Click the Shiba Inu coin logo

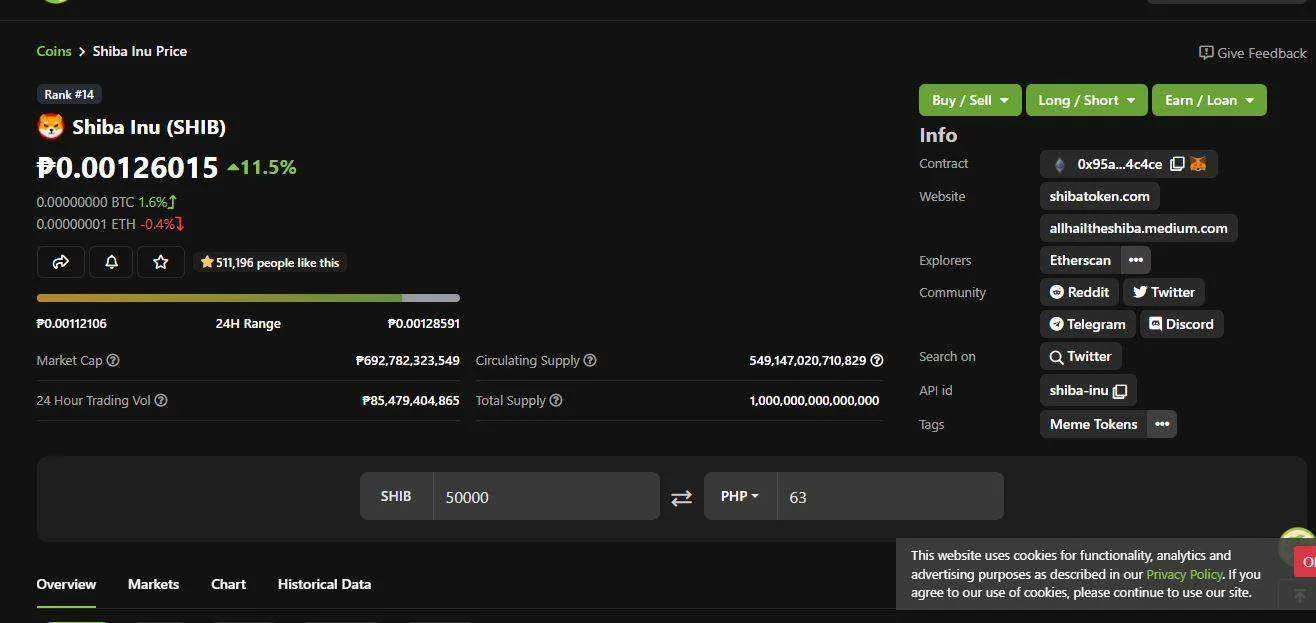coord(51,127)
